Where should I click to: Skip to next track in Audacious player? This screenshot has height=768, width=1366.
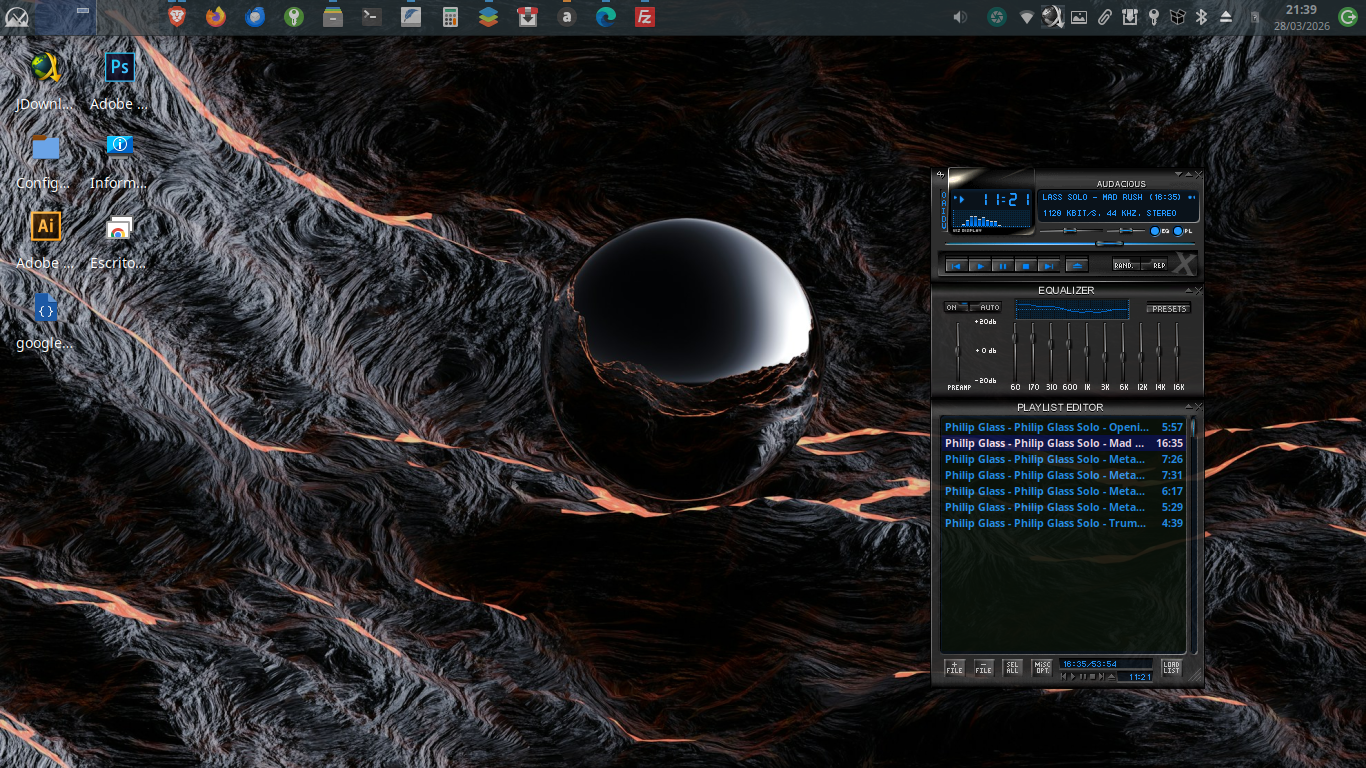[x=1047, y=266]
